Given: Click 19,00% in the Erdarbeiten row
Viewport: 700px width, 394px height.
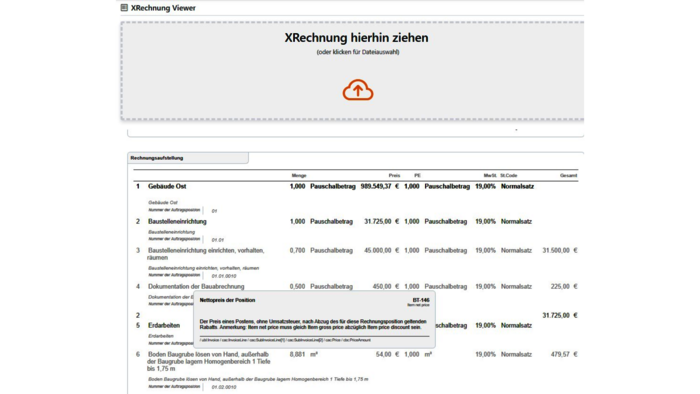Looking at the screenshot, I should tap(485, 325).
